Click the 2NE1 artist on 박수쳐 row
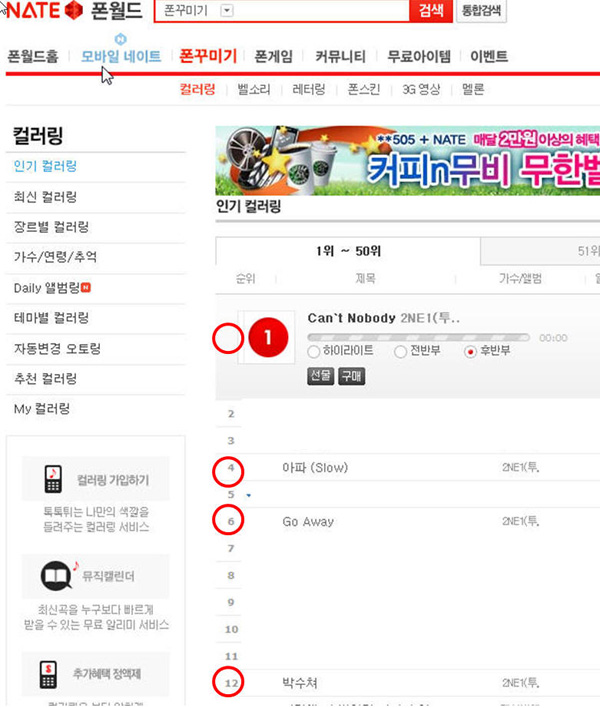This screenshot has width=600, height=708. (521, 683)
